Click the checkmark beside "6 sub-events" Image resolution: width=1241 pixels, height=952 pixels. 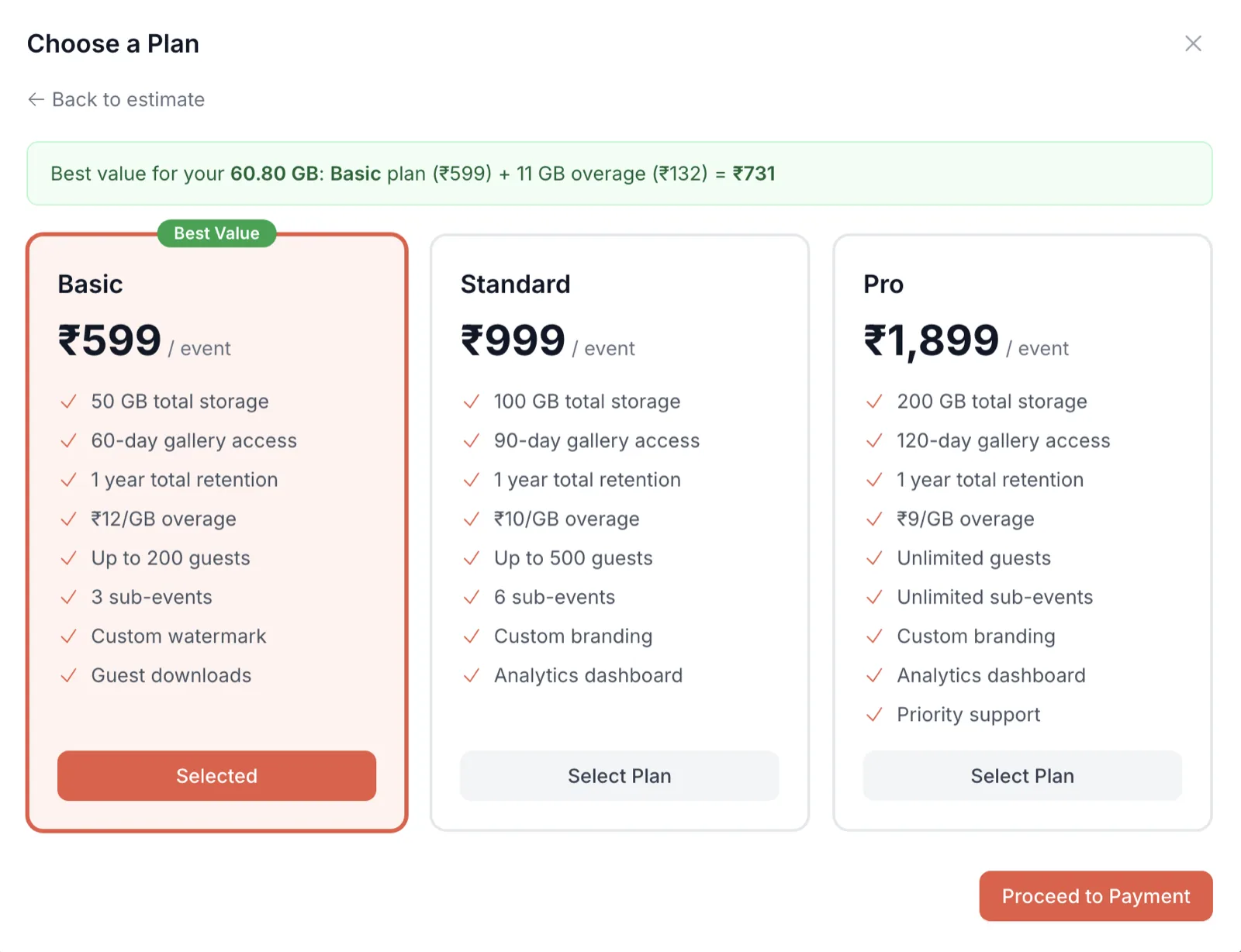pyautogui.click(x=471, y=597)
